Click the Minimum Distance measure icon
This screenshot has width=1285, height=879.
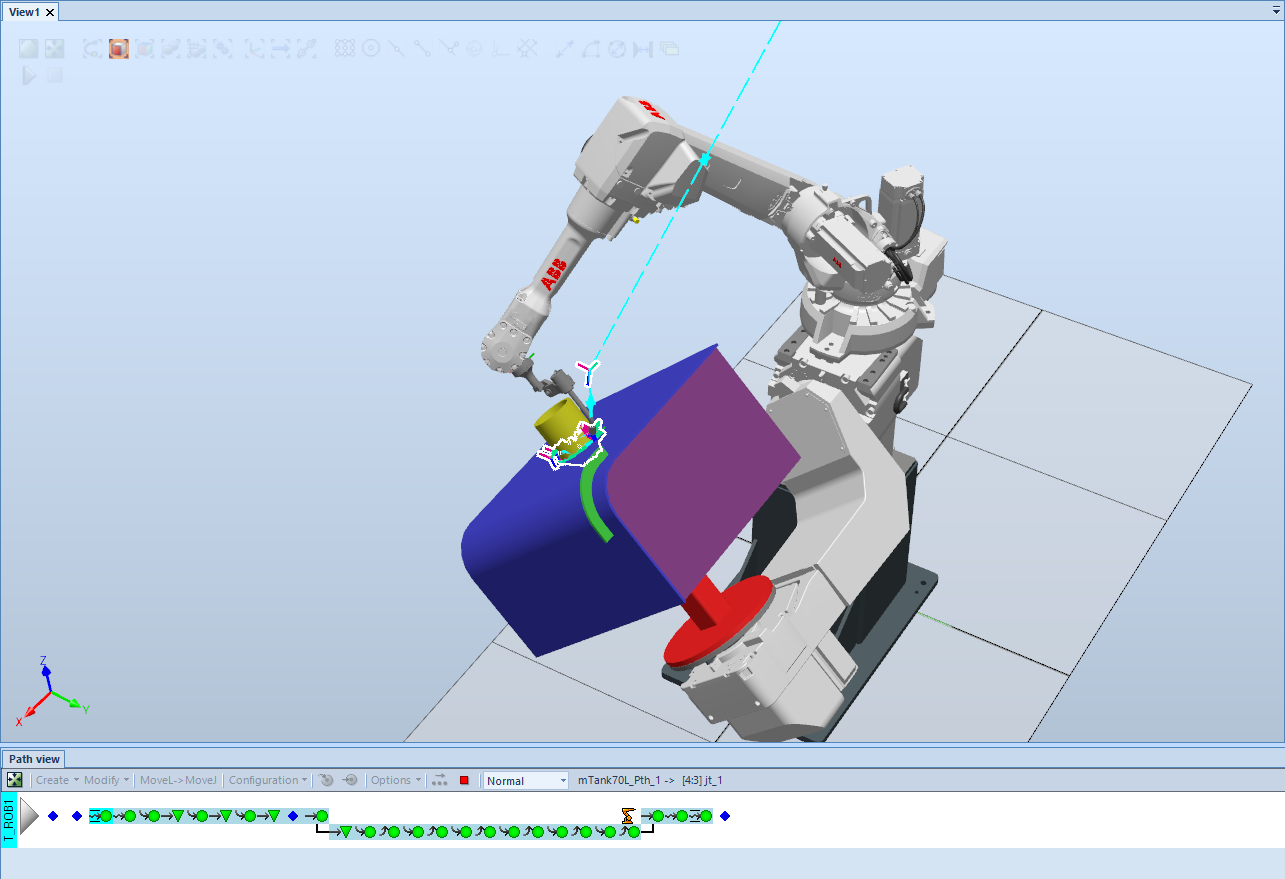tap(643, 48)
